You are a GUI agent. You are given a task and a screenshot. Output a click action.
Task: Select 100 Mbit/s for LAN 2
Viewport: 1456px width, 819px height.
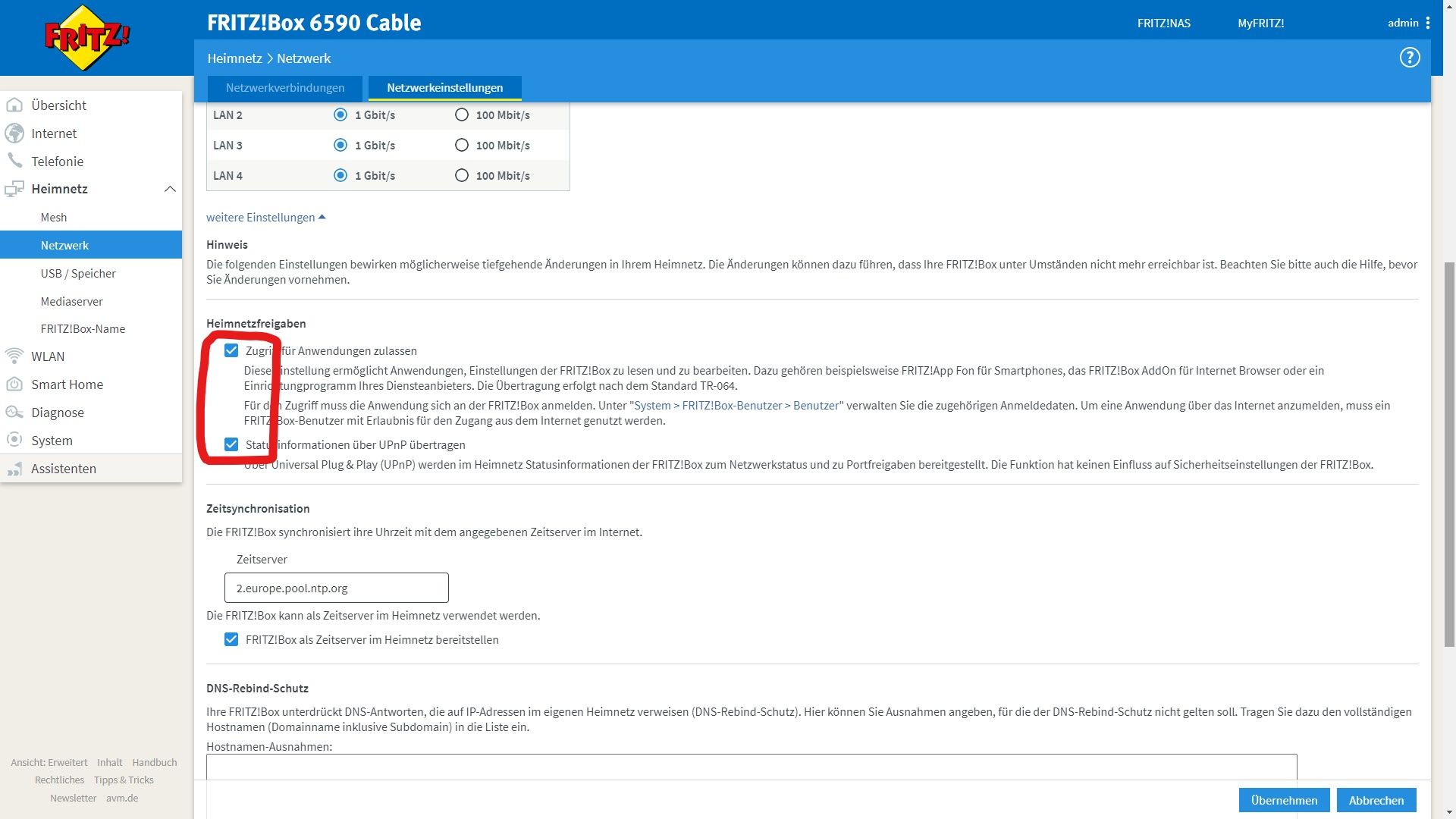coord(462,115)
